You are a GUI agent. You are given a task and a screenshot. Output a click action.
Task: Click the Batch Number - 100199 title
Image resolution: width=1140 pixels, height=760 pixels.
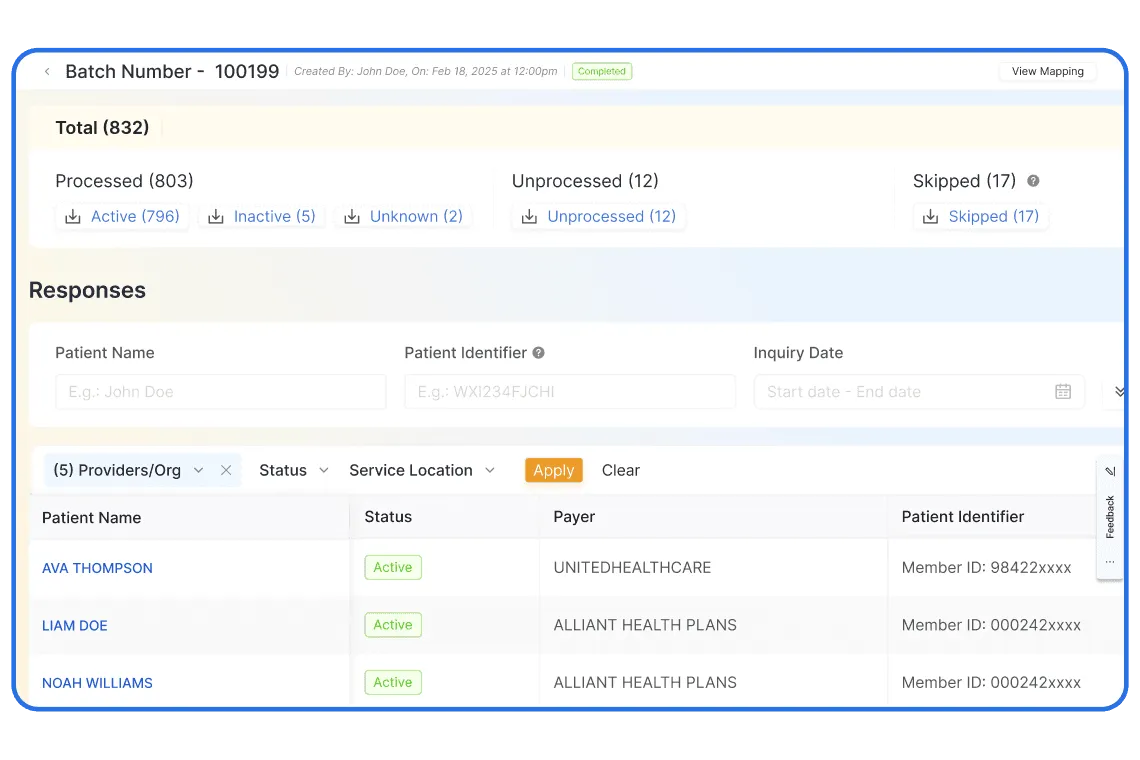pyautogui.click(x=172, y=71)
